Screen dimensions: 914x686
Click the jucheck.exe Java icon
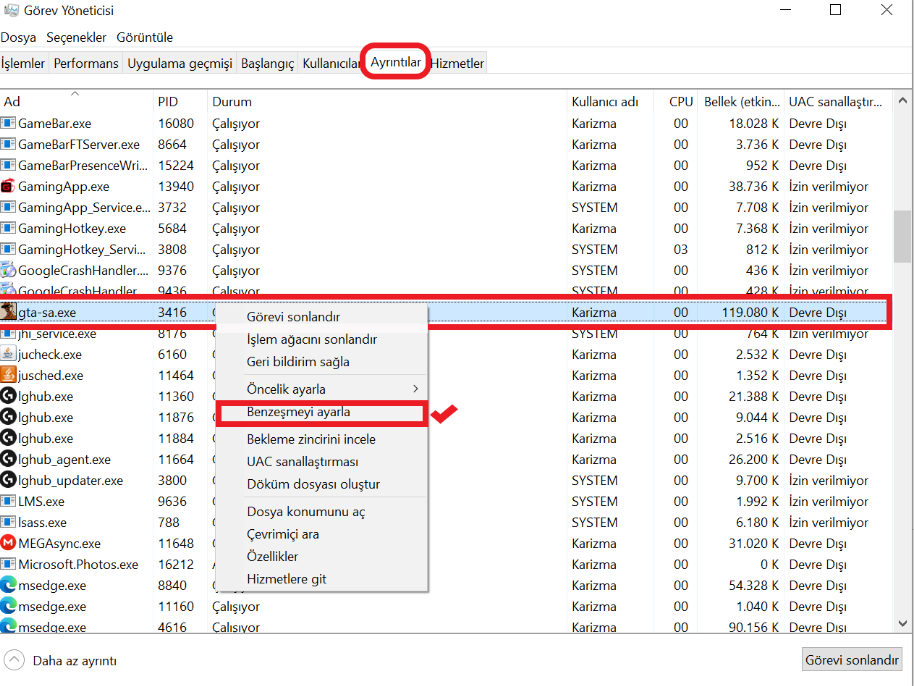point(8,354)
